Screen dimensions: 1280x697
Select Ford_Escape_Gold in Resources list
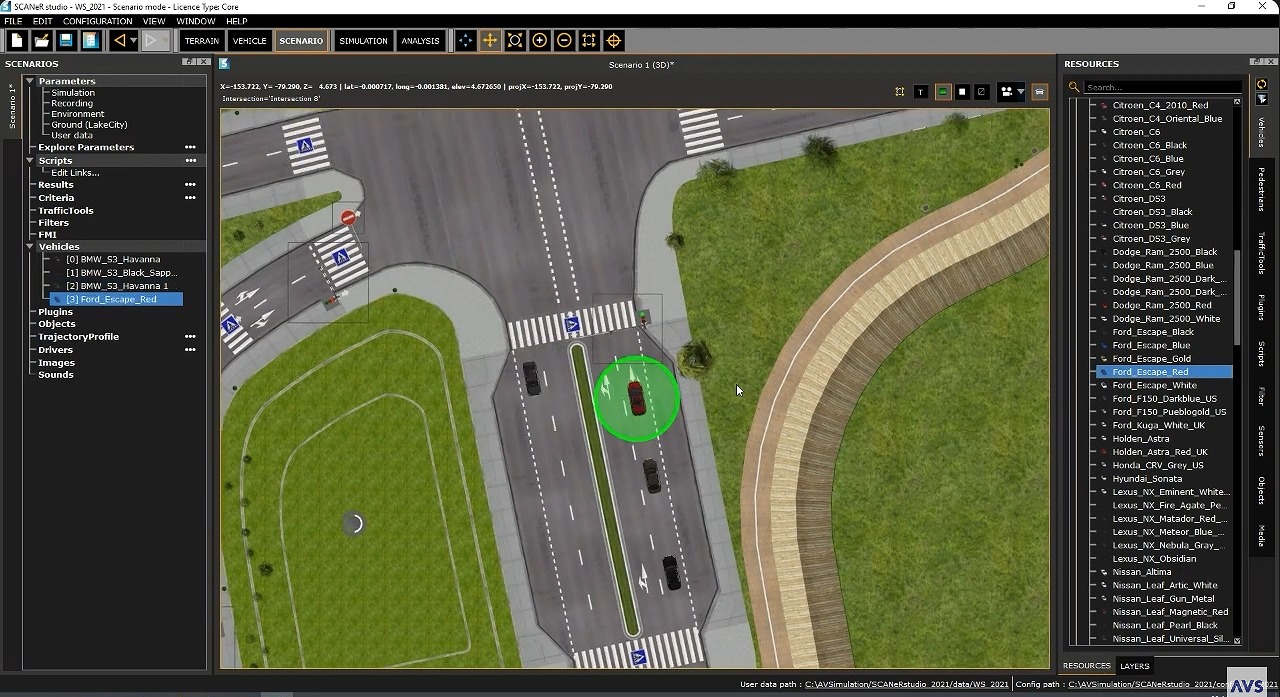point(1151,359)
